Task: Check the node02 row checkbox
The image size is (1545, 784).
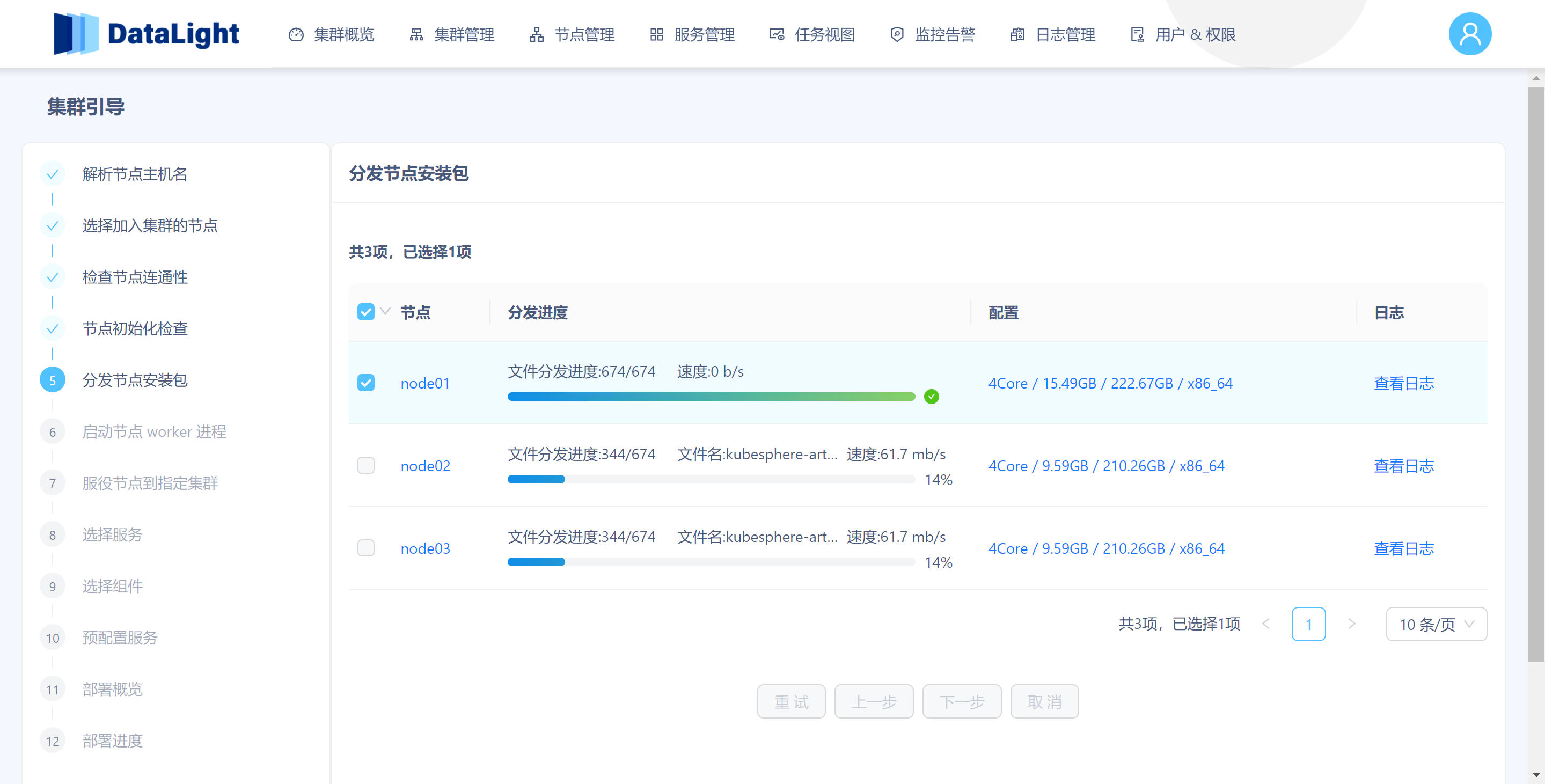Action: (x=366, y=465)
